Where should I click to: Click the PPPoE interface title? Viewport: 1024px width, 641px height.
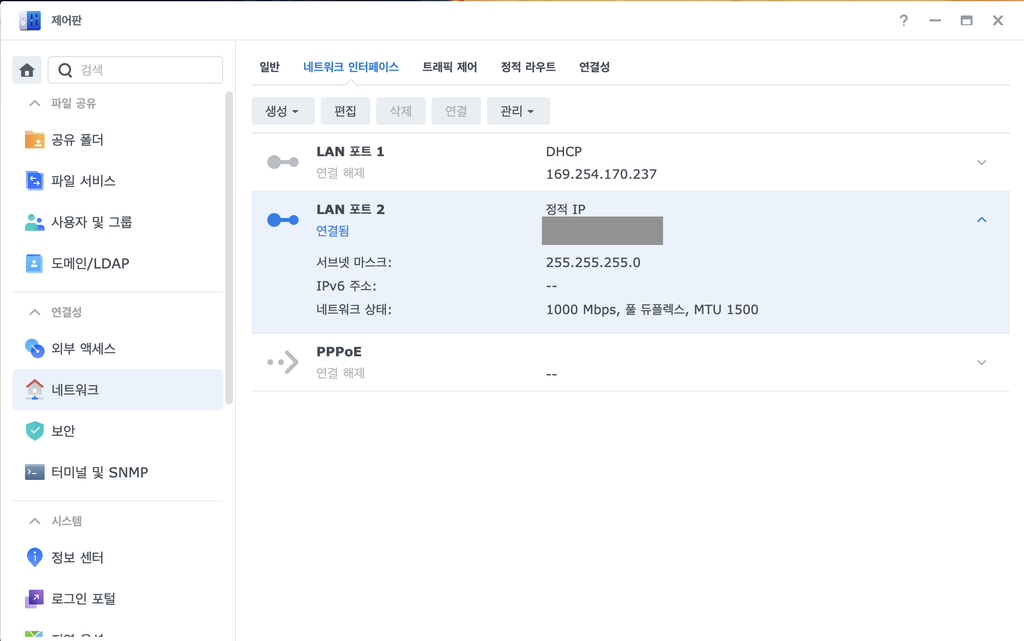click(339, 352)
